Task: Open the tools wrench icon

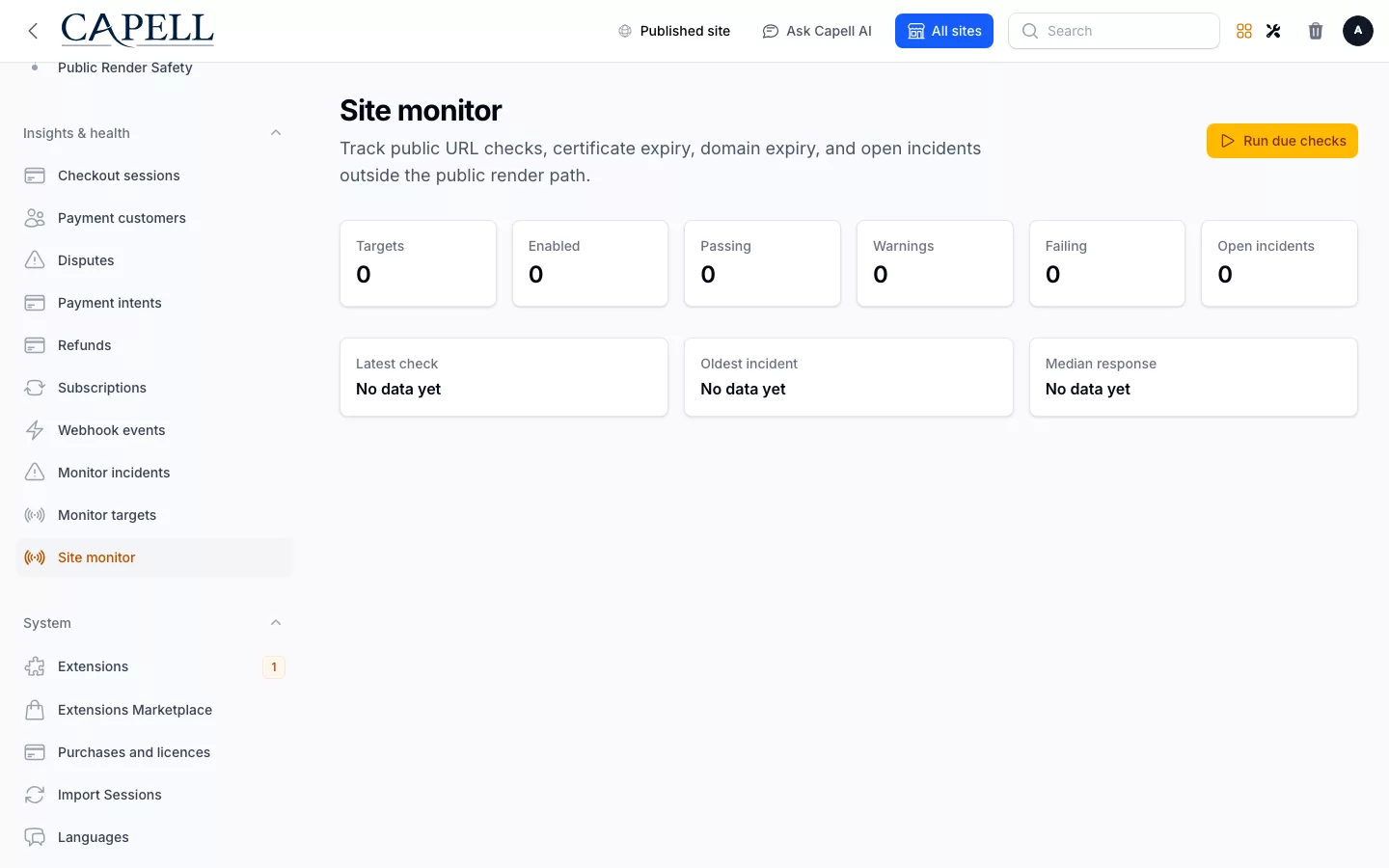Action: tap(1273, 31)
